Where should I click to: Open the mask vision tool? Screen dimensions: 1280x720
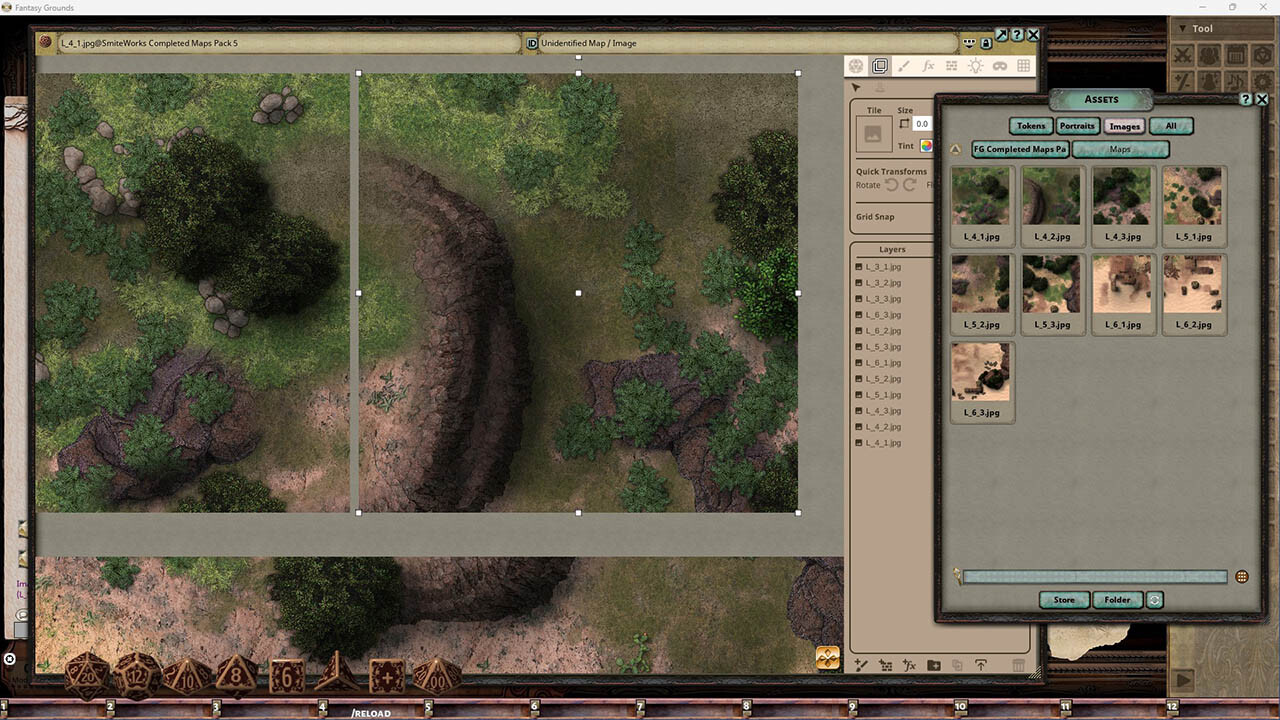point(999,66)
